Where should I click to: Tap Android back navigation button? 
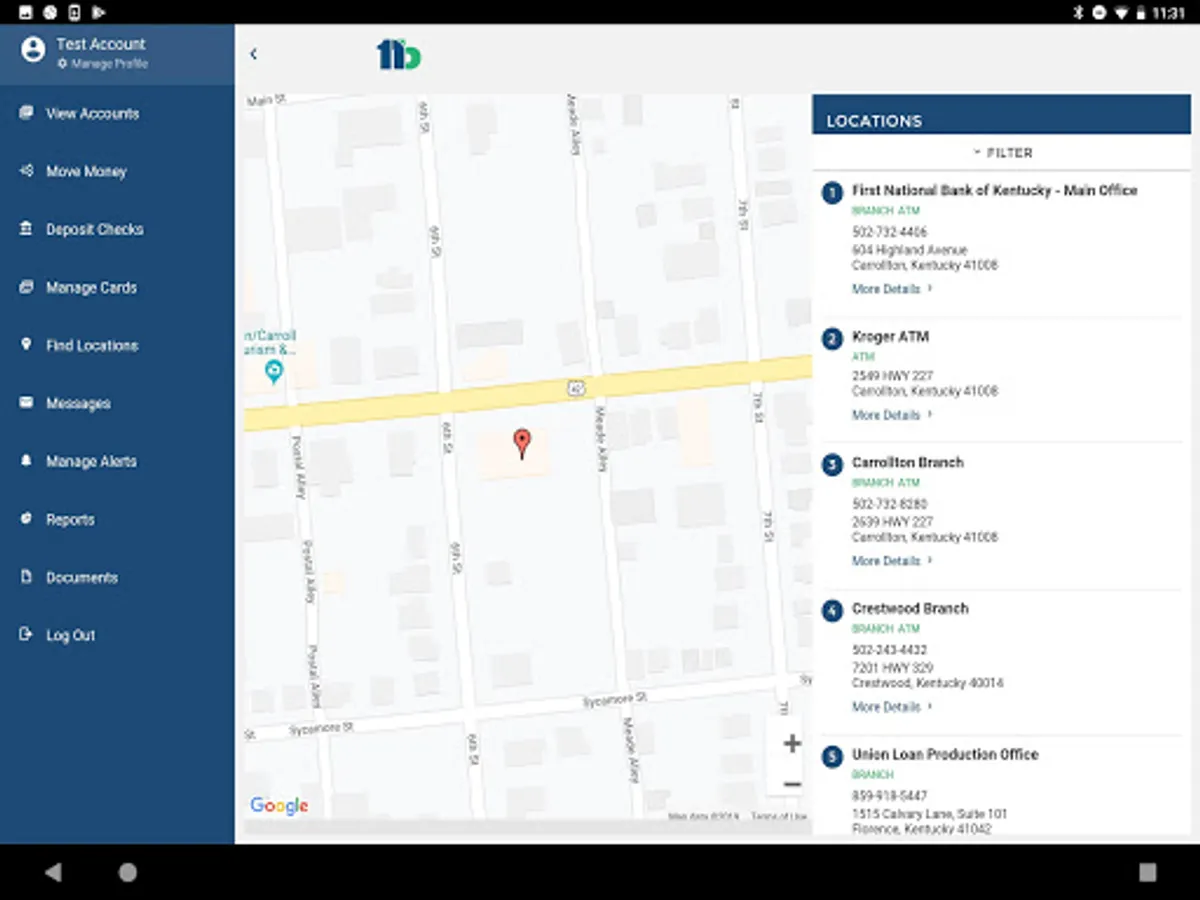point(53,872)
